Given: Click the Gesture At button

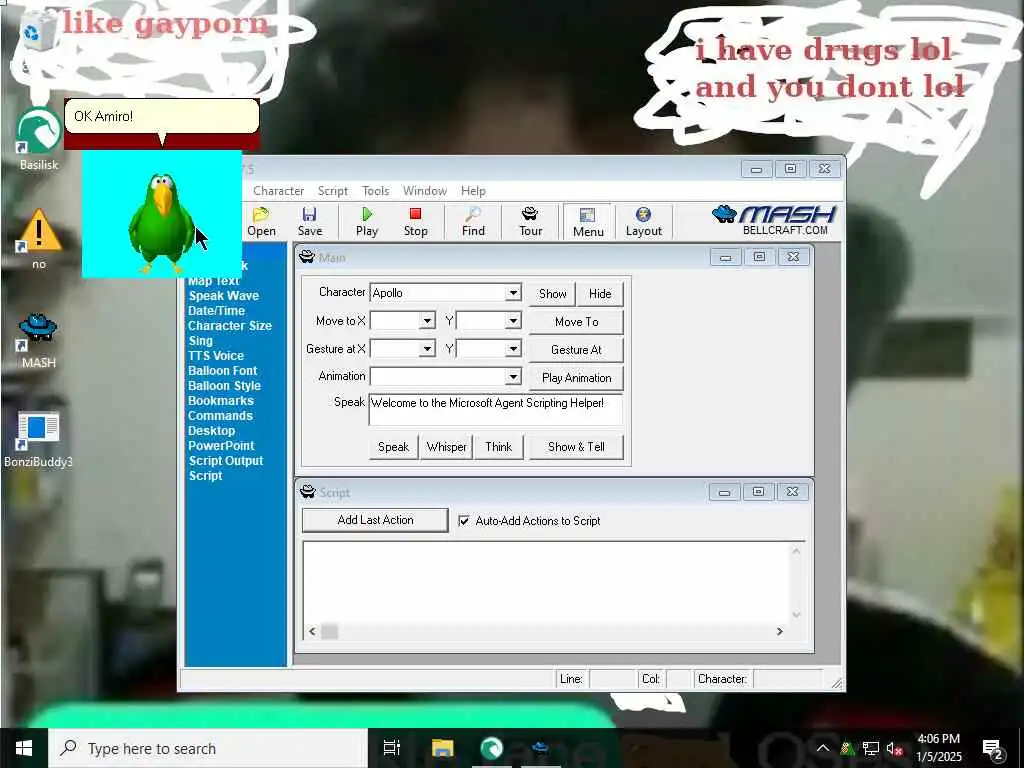Looking at the screenshot, I should tap(576, 350).
